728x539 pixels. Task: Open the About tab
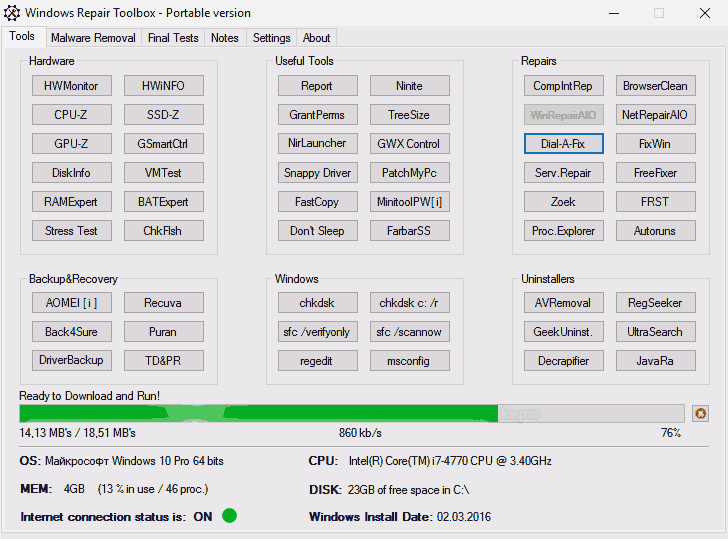click(x=316, y=38)
